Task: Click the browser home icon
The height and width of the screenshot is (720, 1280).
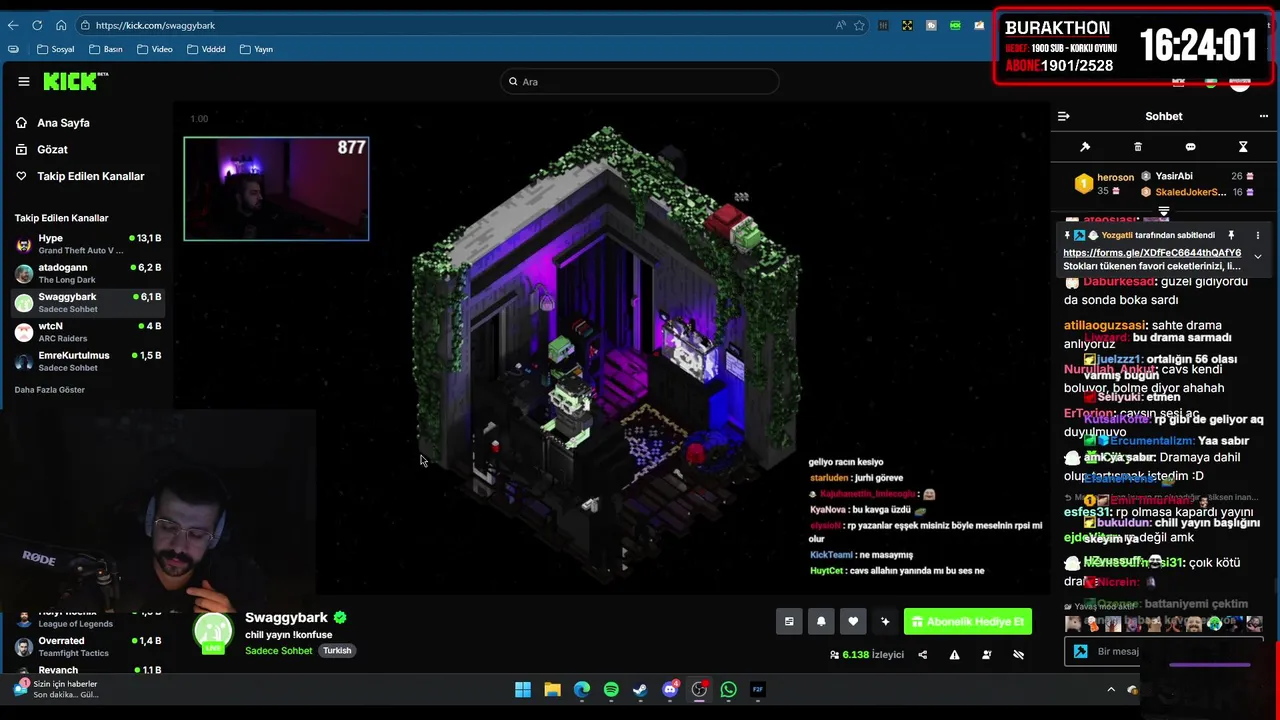Action: click(x=61, y=25)
